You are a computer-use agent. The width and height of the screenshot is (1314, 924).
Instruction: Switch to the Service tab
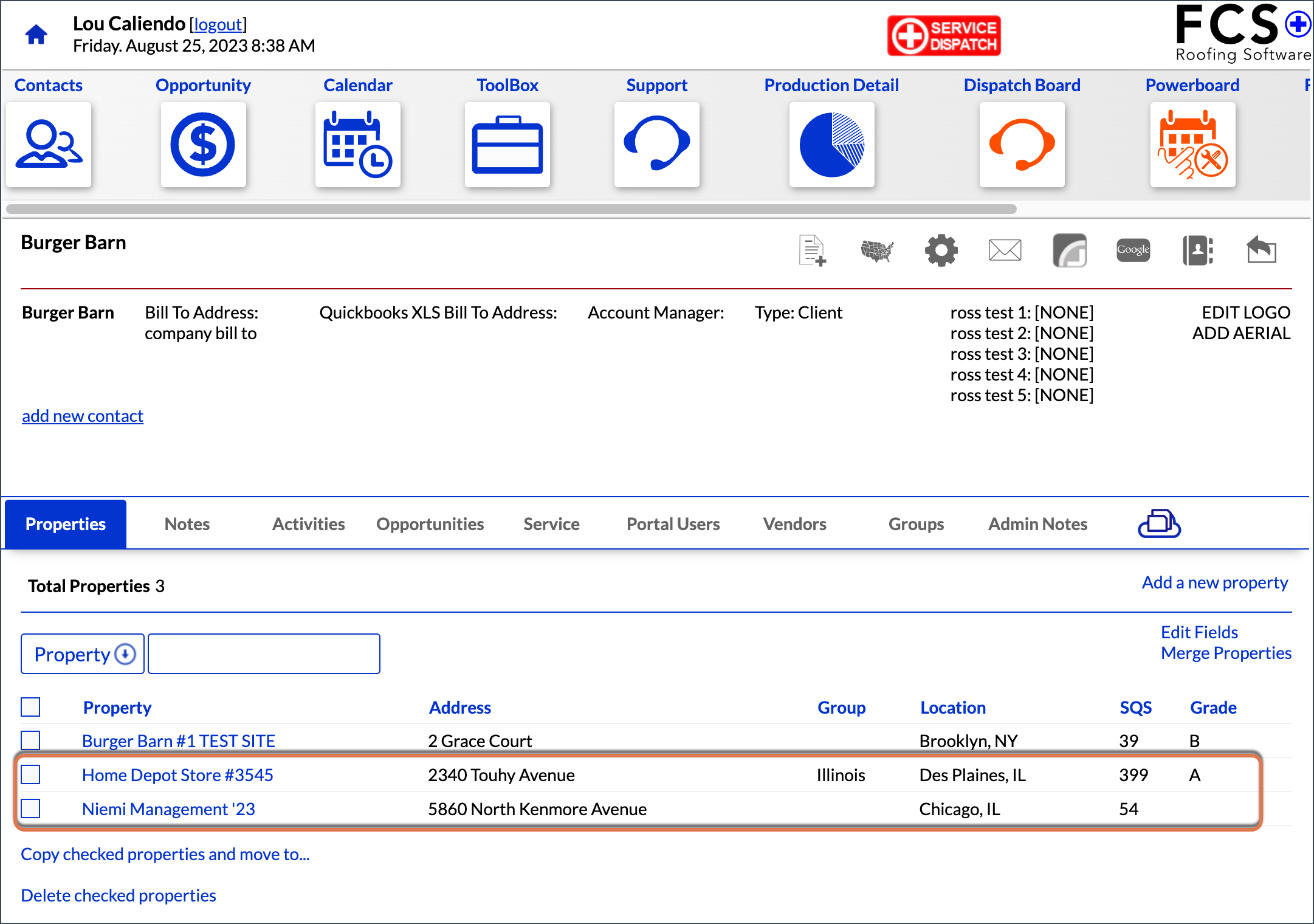tap(552, 524)
